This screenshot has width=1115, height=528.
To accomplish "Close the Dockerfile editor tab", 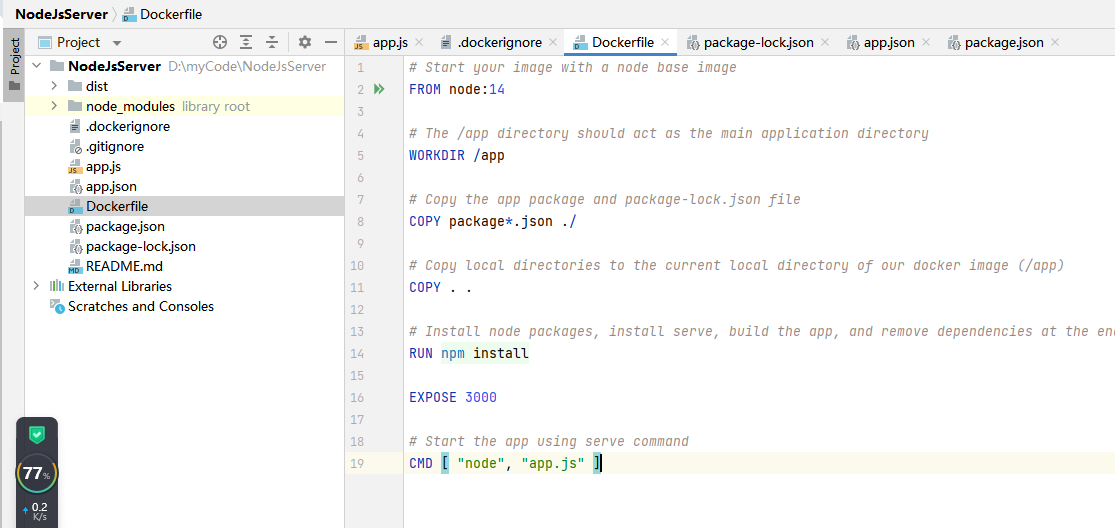I will click(x=666, y=42).
